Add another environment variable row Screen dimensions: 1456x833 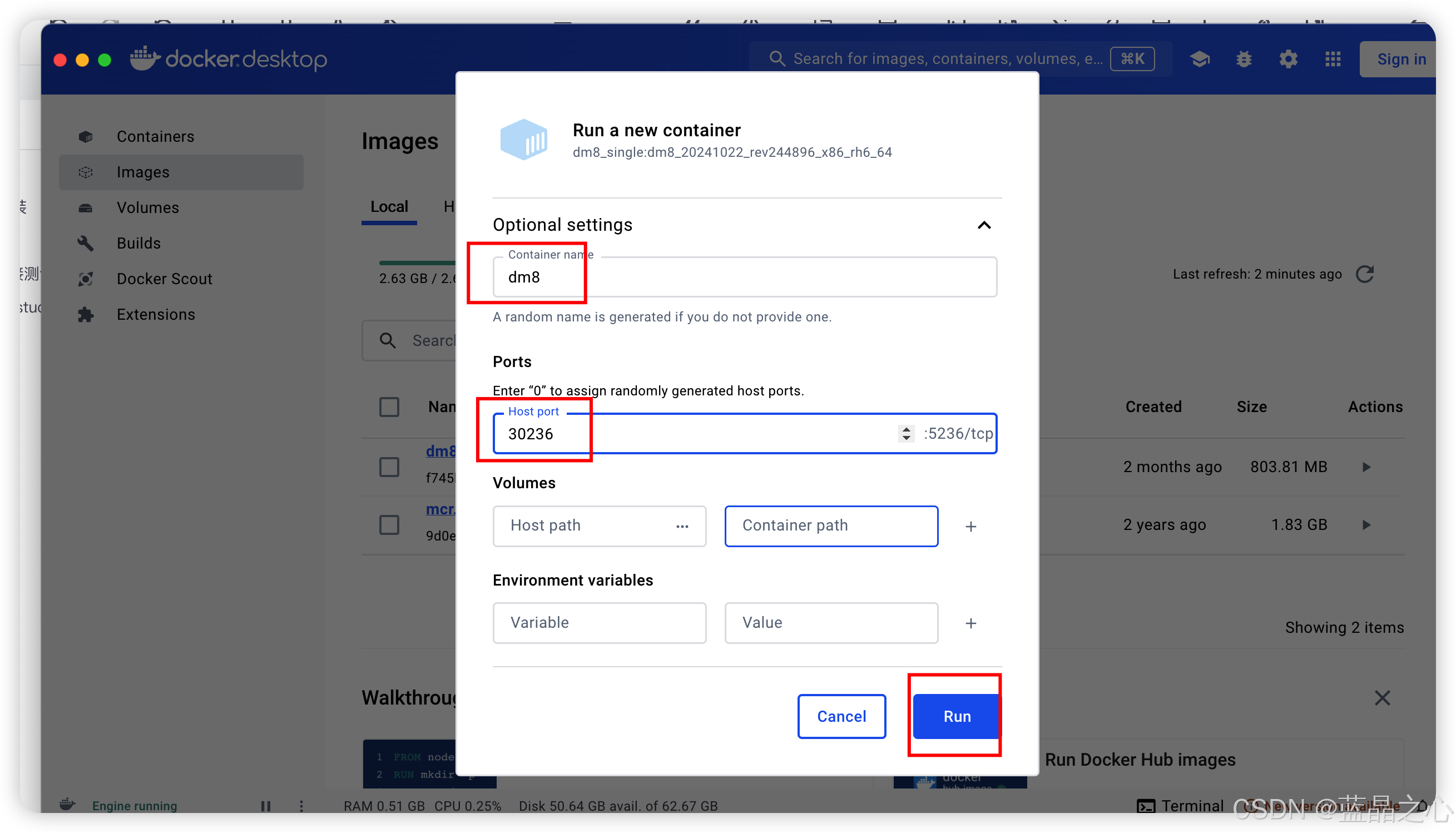(970, 623)
